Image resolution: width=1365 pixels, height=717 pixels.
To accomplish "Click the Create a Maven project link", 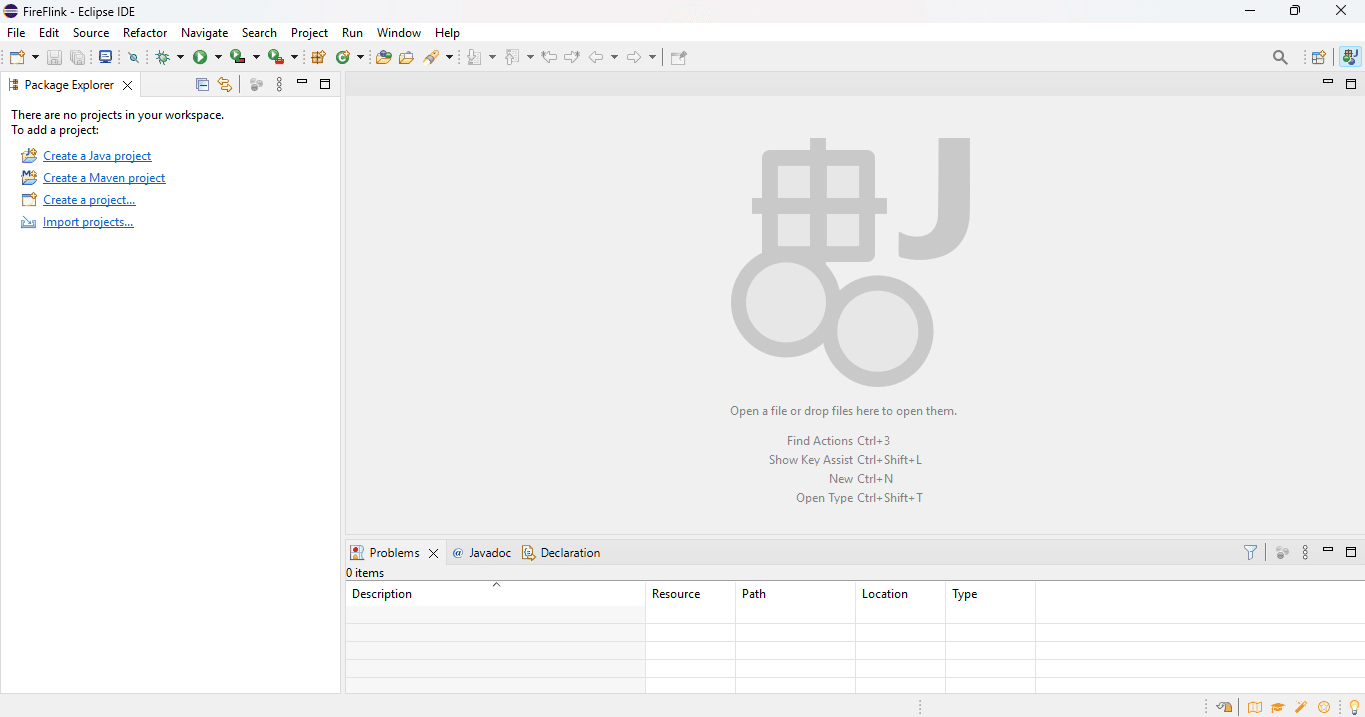I will point(104,178).
